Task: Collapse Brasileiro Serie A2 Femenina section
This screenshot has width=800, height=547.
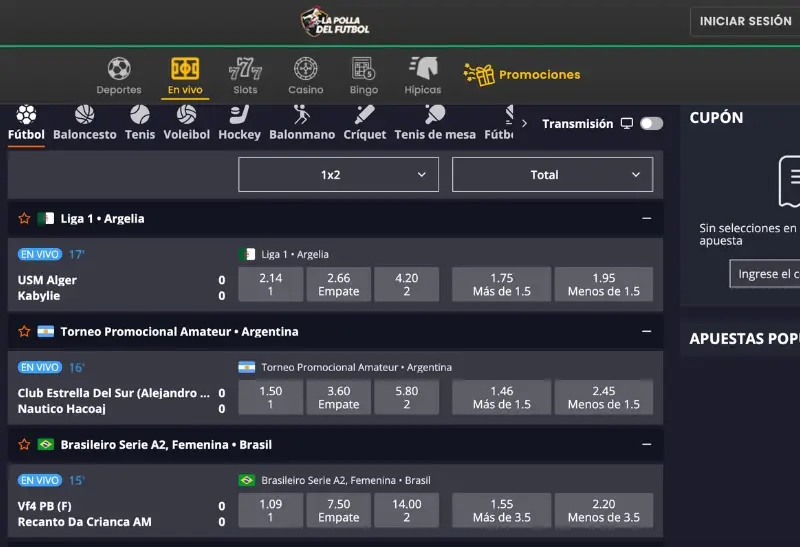Action: [x=646, y=444]
